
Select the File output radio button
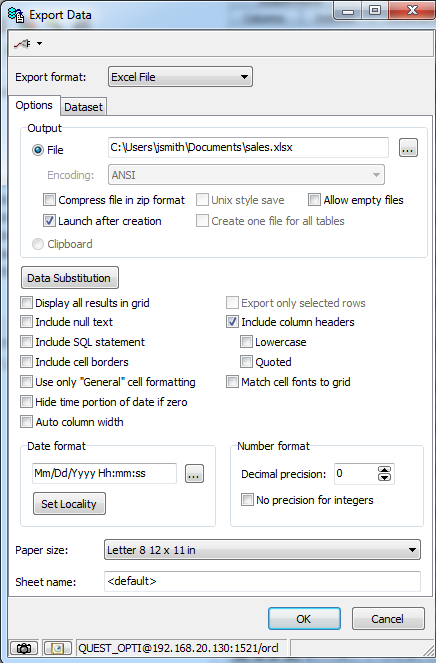(x=38, y=150)
